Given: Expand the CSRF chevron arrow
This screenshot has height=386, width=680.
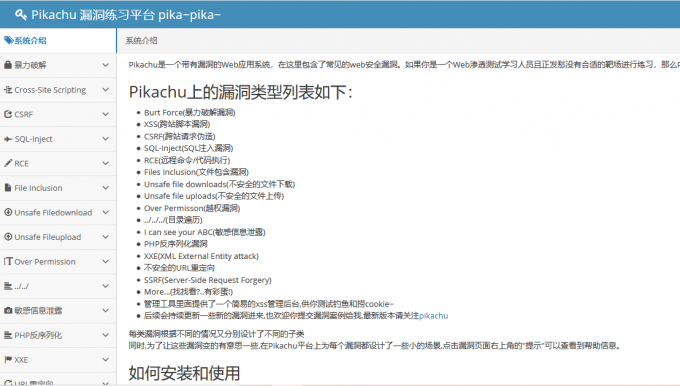Looking at the screenshot, I should click(105, 114).
